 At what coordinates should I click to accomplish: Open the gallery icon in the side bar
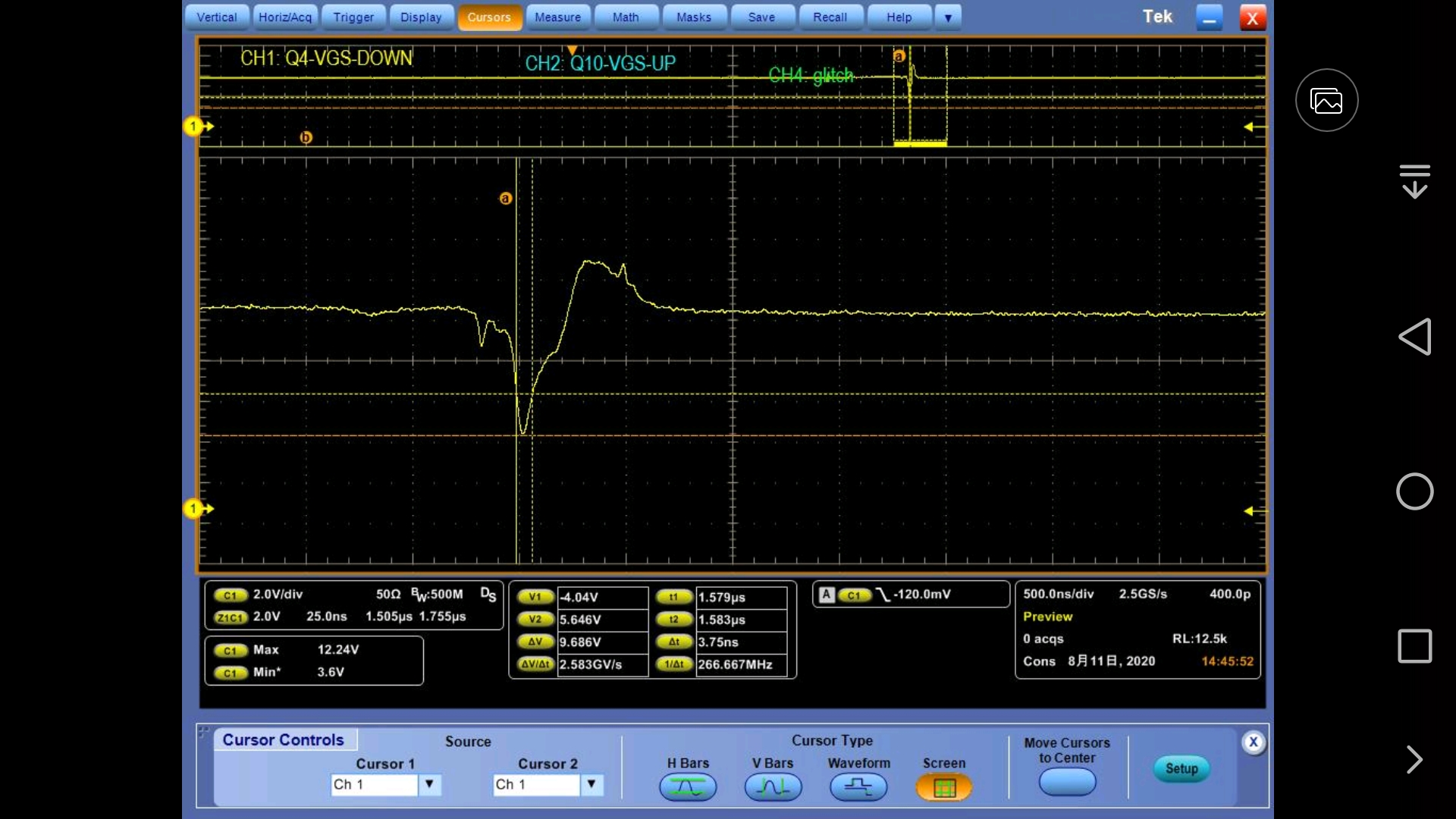pyautogui.click(x=1326, y=100)
